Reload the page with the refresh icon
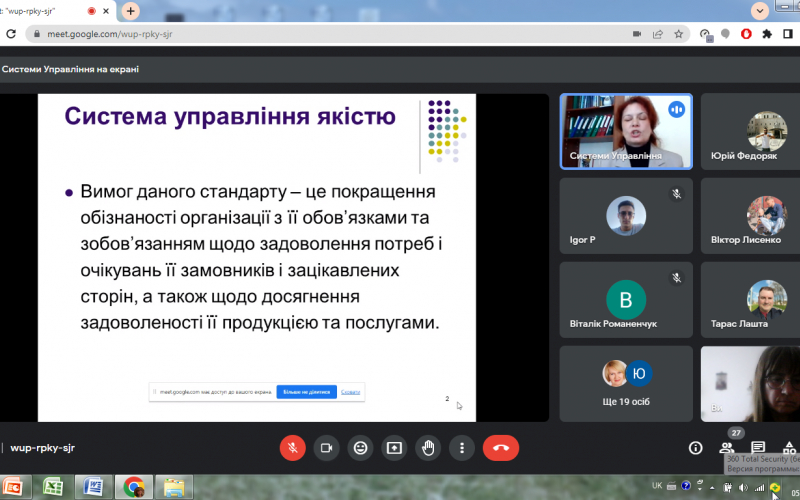Viewport: 800px width, 500px height. pos(11,34)
